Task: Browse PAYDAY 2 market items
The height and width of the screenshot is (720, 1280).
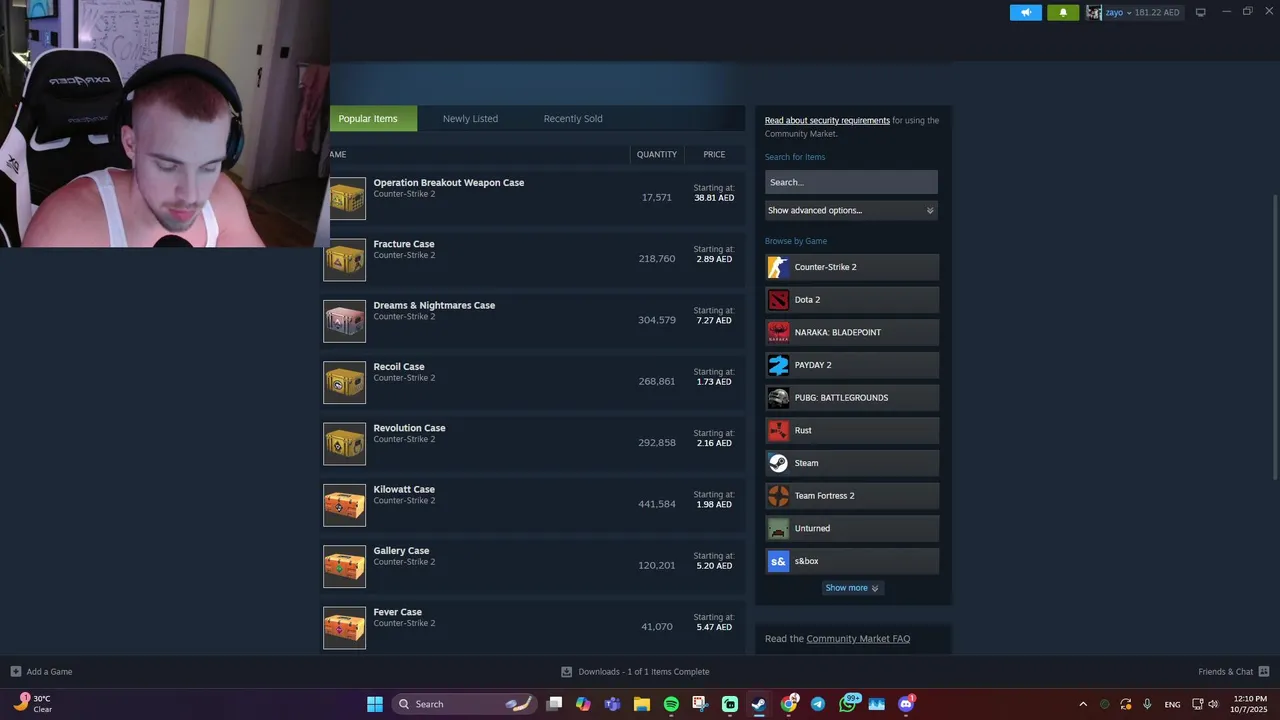Action: tap(852, 365)
